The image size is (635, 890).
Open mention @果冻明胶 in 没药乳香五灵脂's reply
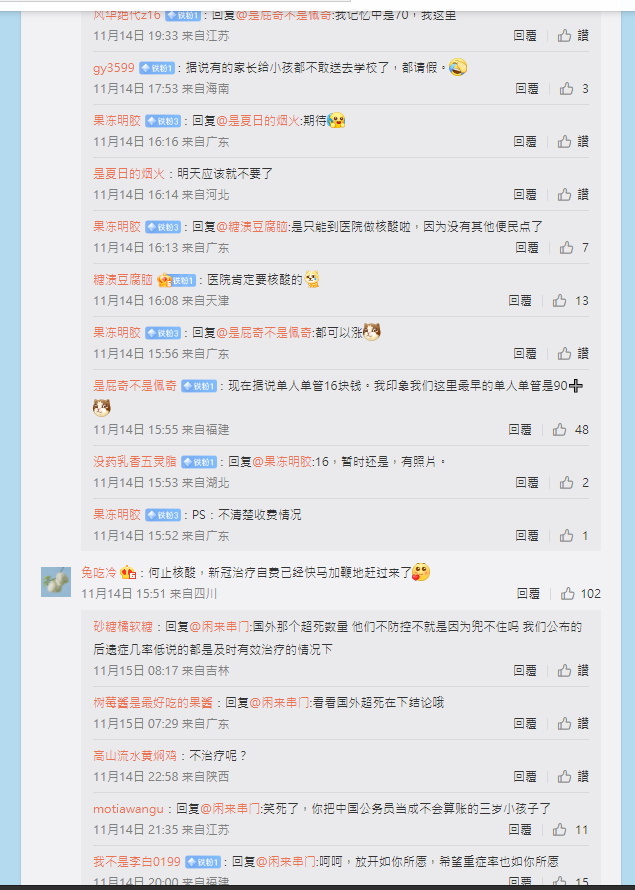tap(282, 462)
